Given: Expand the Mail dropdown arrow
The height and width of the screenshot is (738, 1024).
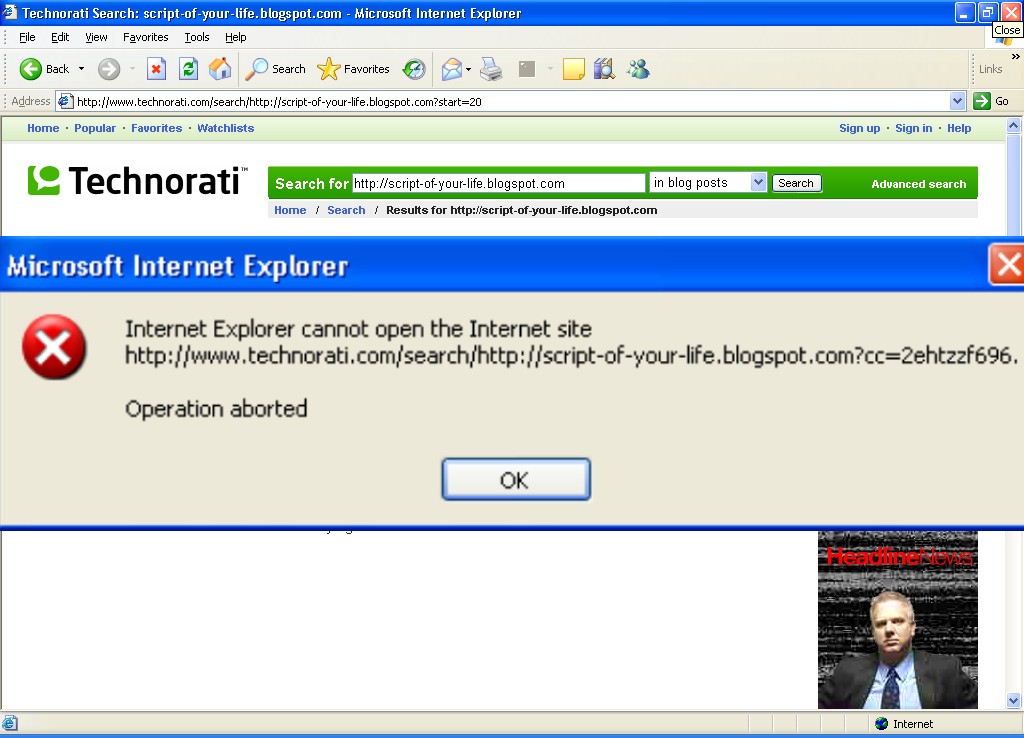Looking at the screenshot, I should (468, 69).
